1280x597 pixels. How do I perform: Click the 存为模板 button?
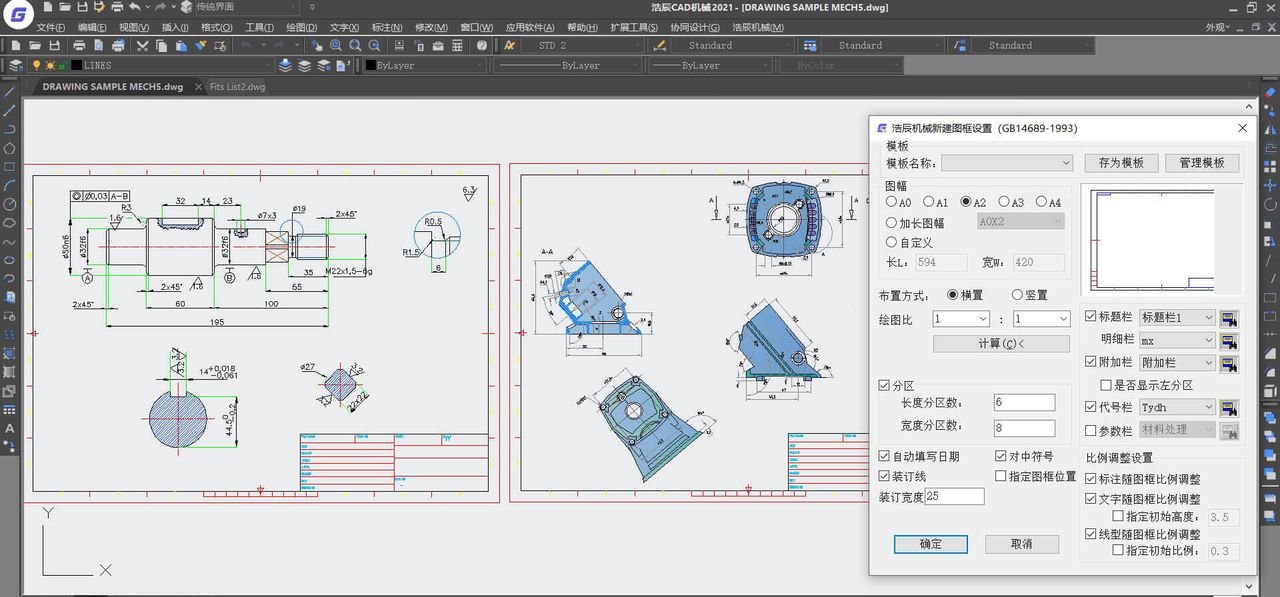[x=1120, y=162]
